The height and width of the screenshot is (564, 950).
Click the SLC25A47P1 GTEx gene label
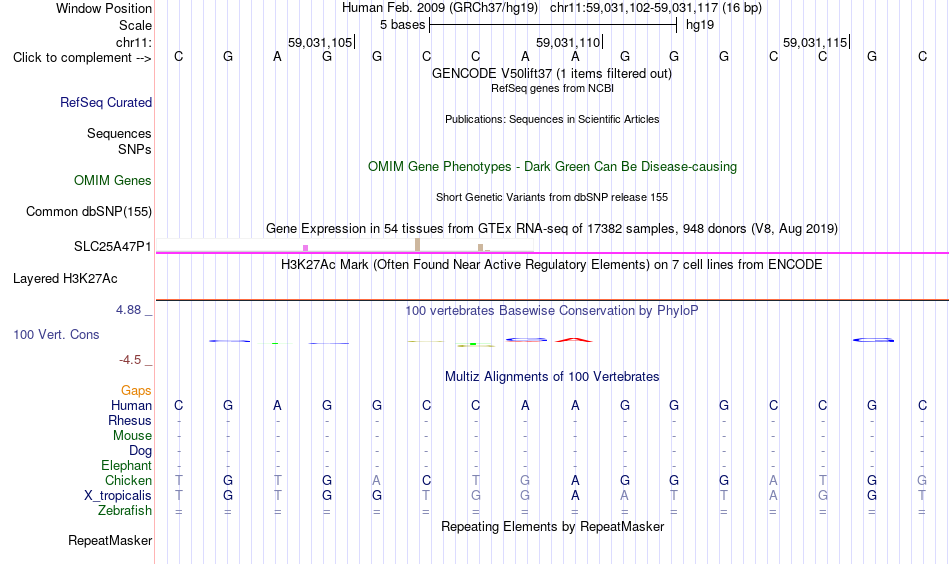tap(112, 247)
